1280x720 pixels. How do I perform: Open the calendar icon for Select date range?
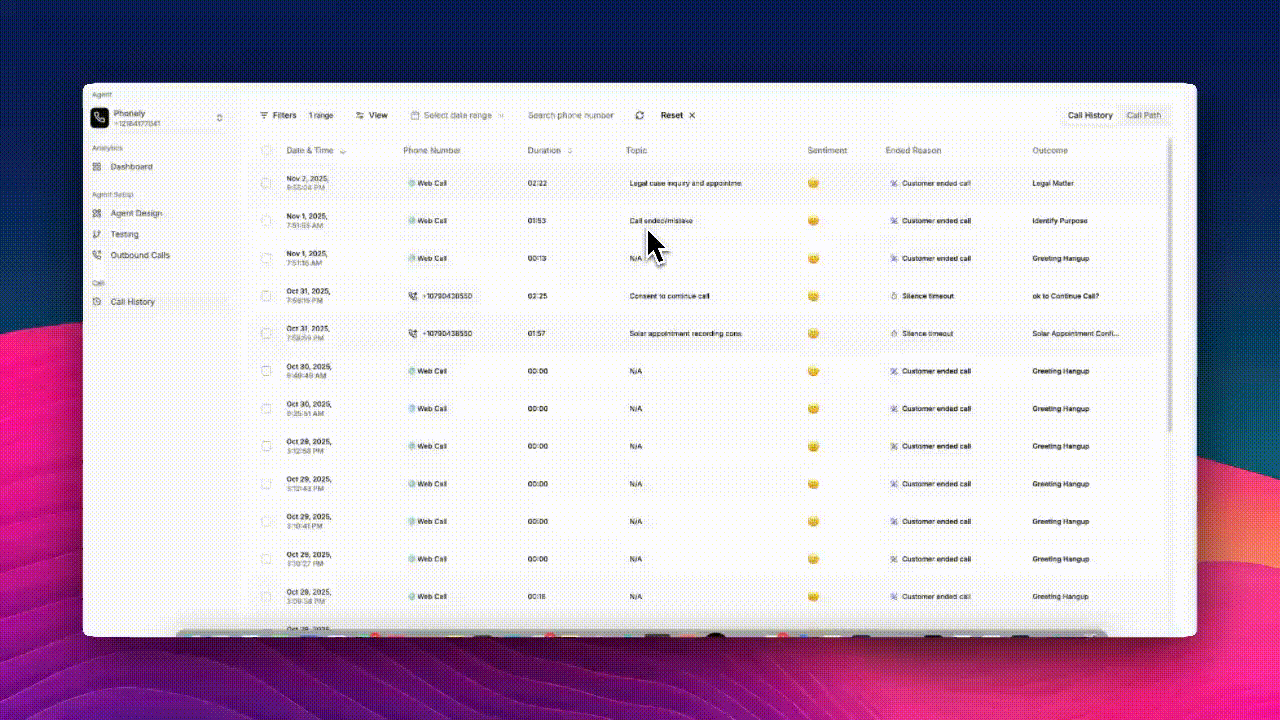click(415, 115)
